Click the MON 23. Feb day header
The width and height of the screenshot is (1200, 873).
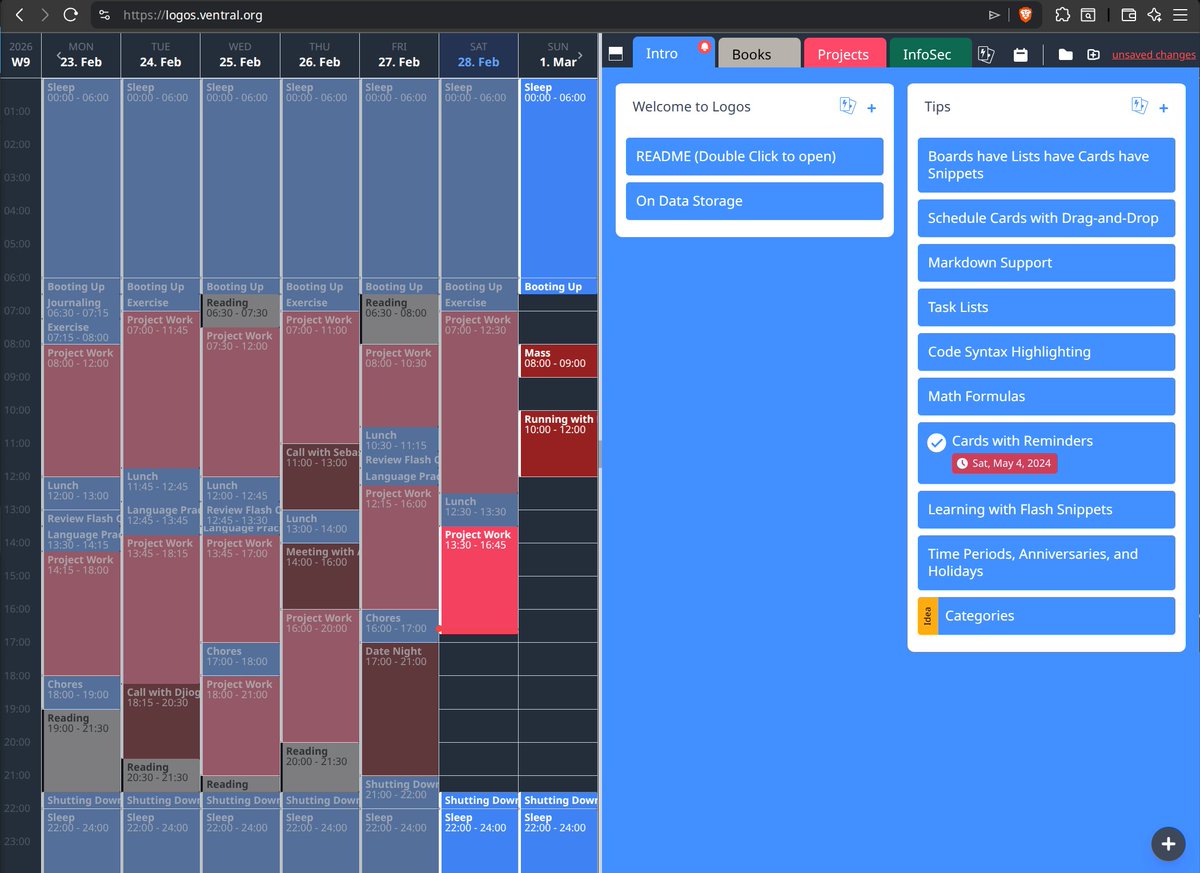click(81, 55)
